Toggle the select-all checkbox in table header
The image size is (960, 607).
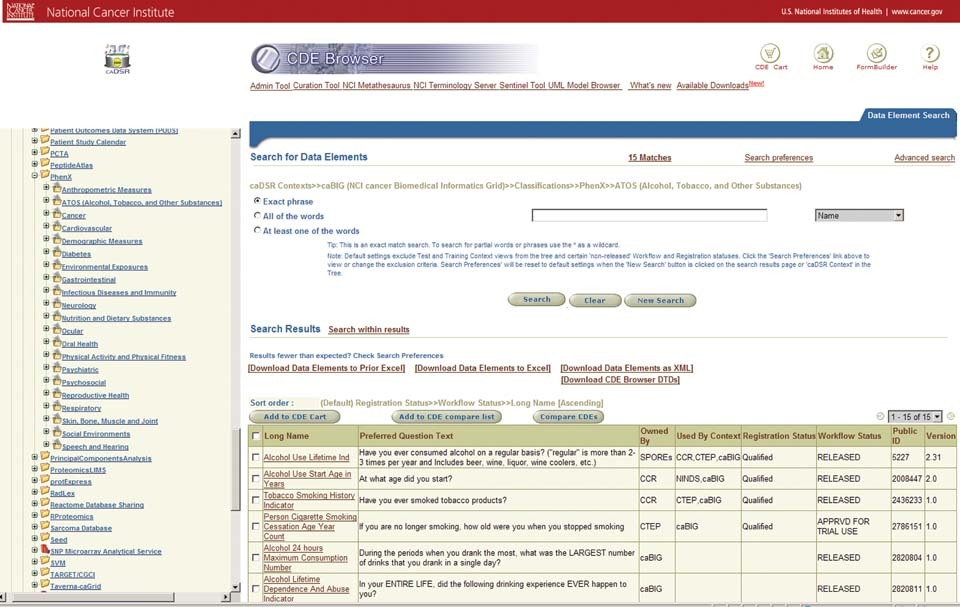coord(256,436)
